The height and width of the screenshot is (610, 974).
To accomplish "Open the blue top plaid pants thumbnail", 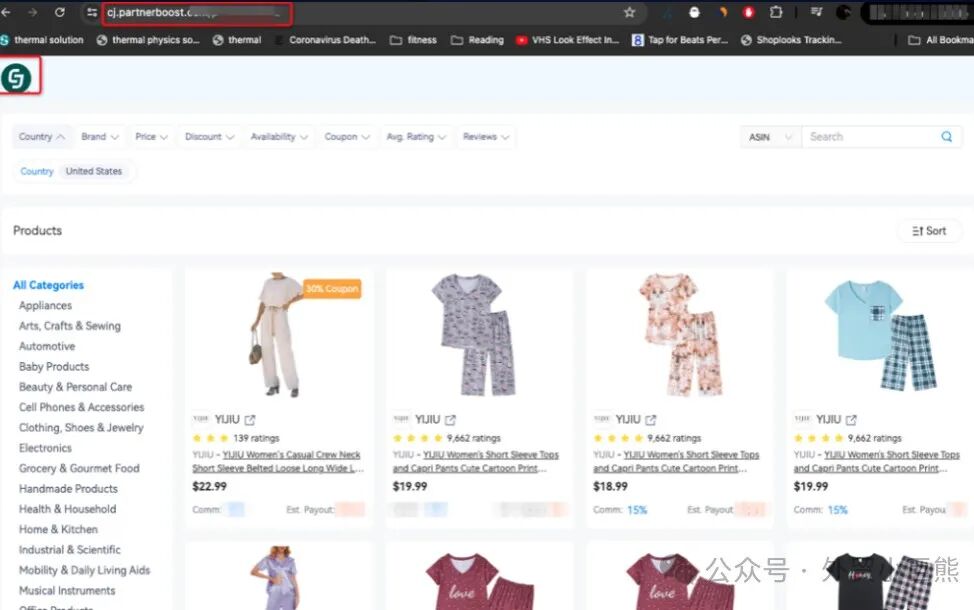I will (x=880, y=334).
